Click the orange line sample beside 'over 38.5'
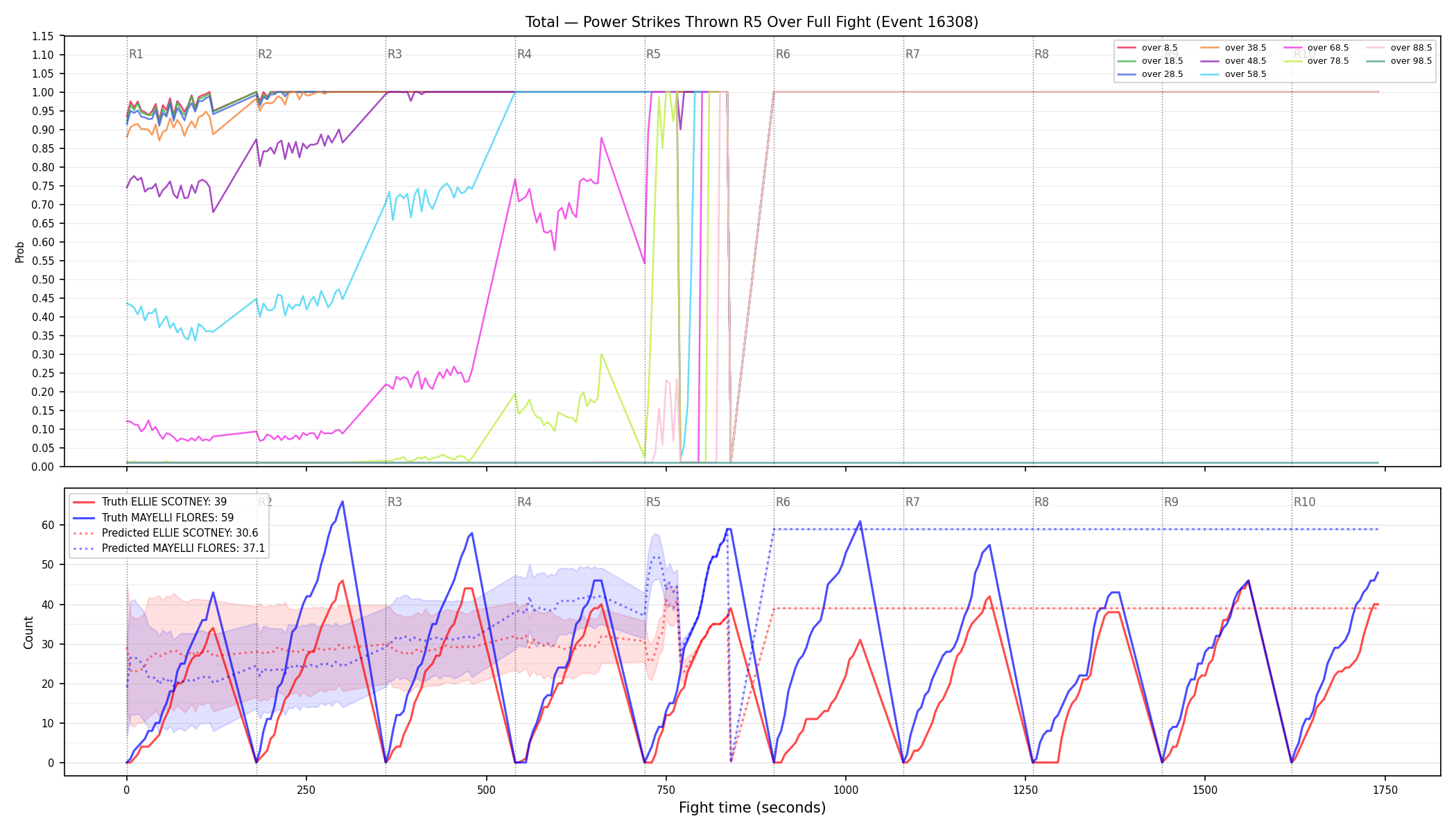Image resolution: width=1456 pixels, height=832 pixels. pos(1210,48)
